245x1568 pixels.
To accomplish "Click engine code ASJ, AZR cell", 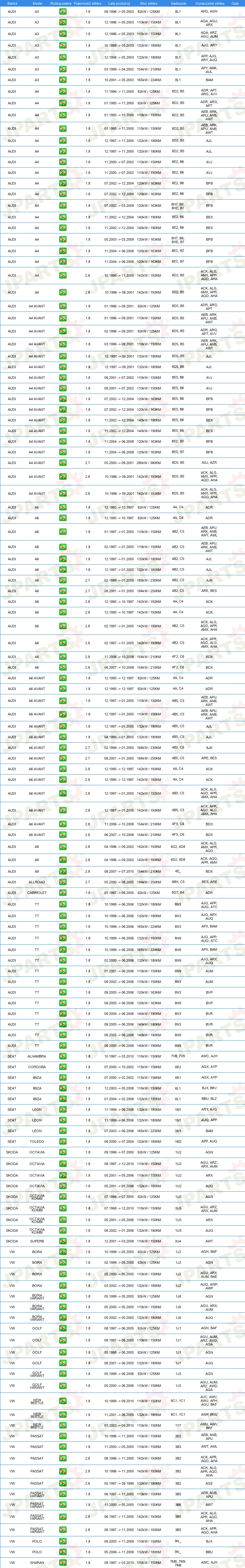I will 209,463.
